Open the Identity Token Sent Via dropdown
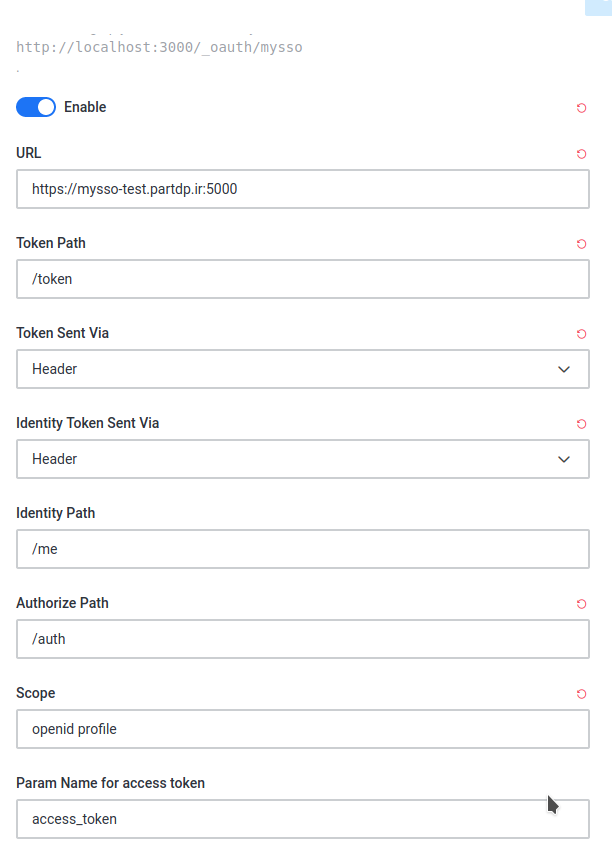Viewport: 612px width, 865px height. click(x=300, y=459)
